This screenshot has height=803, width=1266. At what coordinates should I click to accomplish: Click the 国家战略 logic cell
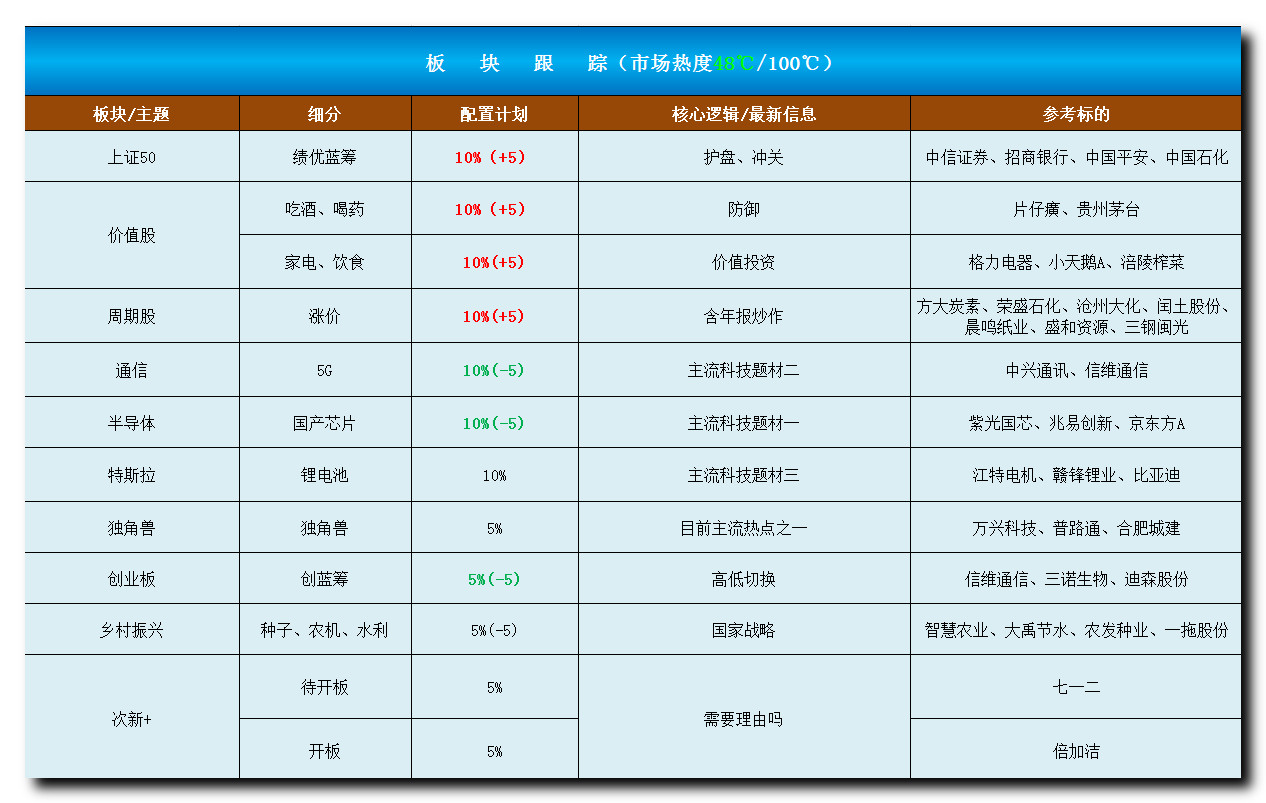(x=744, y=630)
